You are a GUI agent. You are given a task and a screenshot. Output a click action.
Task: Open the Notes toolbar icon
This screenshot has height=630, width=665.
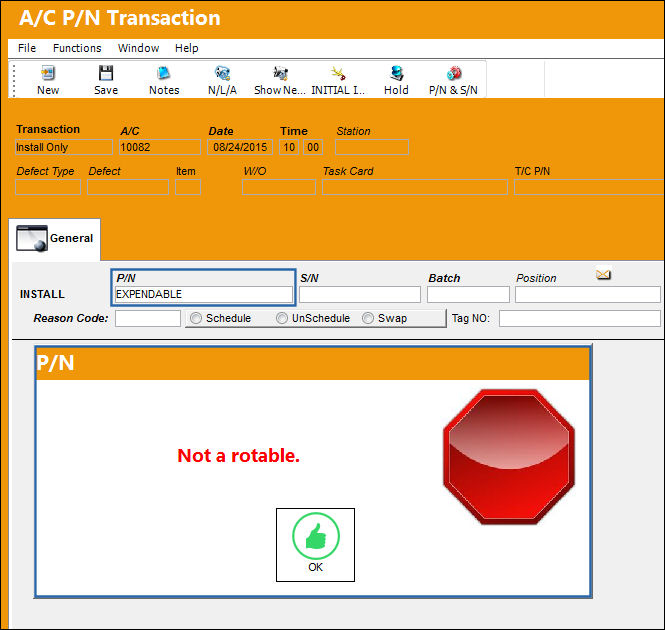(164, 73)
